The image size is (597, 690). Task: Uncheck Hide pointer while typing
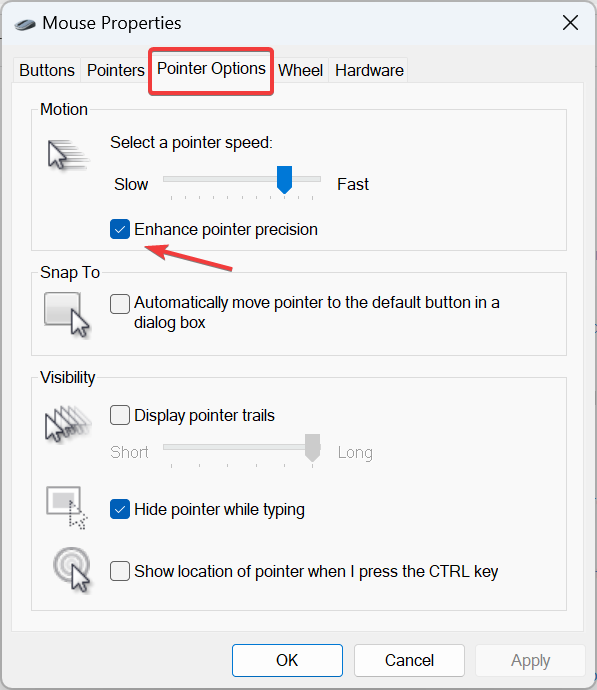pyautogui.click(x=120, y=509)
